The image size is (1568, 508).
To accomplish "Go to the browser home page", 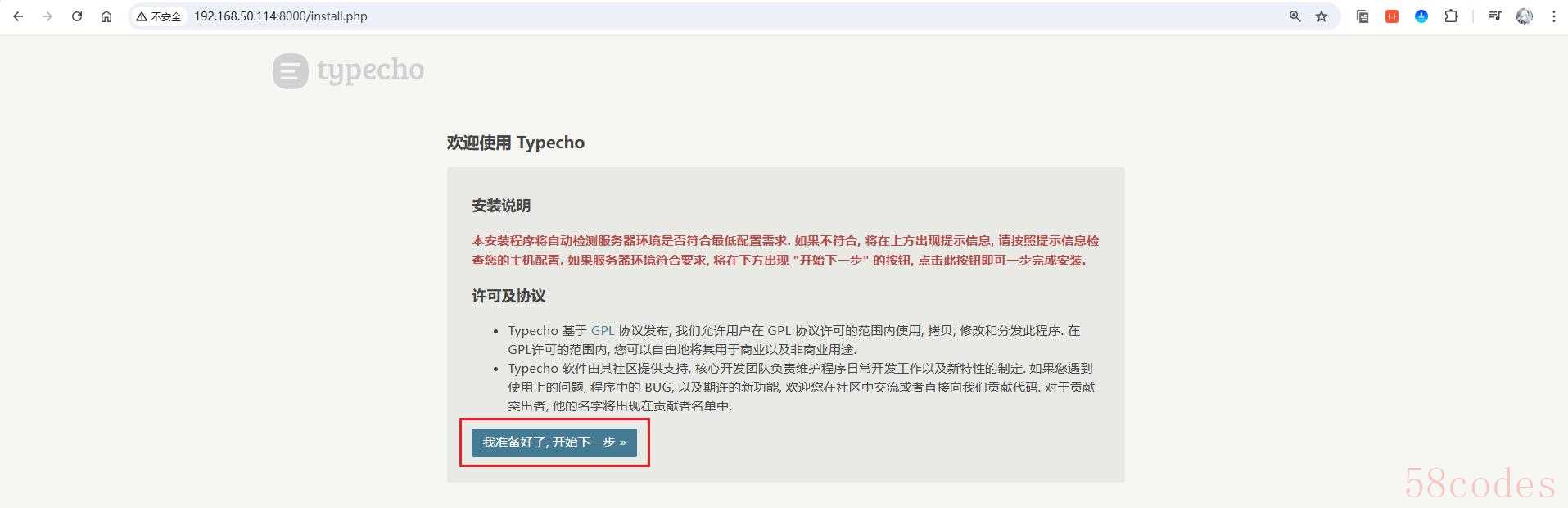I will click(106, 16).
